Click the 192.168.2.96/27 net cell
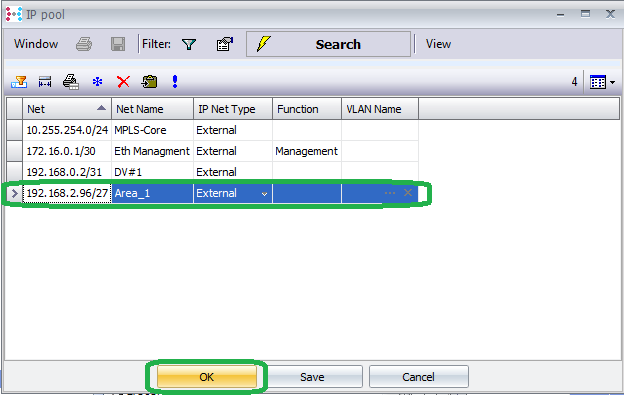 [x=67, y=193]
